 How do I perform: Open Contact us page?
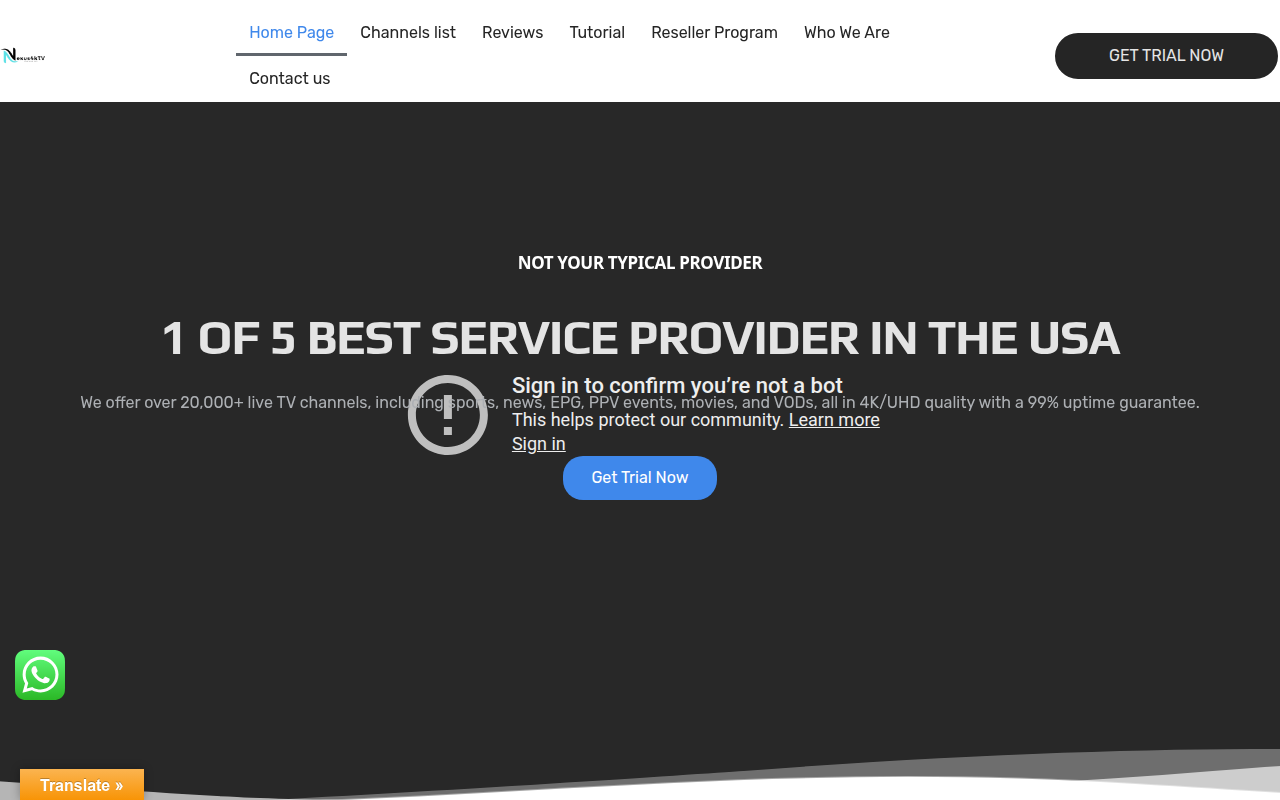[289, 78]
